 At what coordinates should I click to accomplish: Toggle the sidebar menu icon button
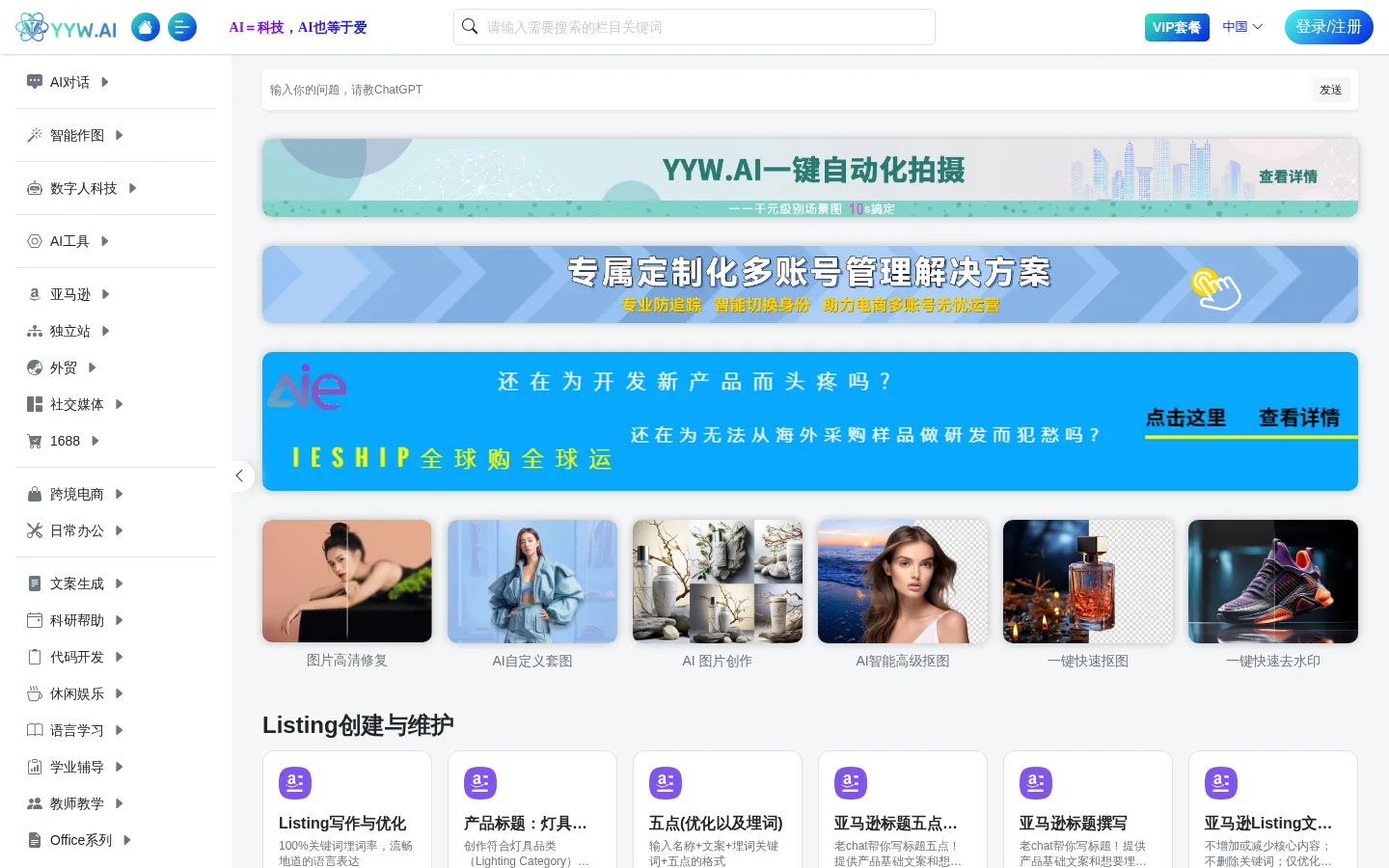182,27
